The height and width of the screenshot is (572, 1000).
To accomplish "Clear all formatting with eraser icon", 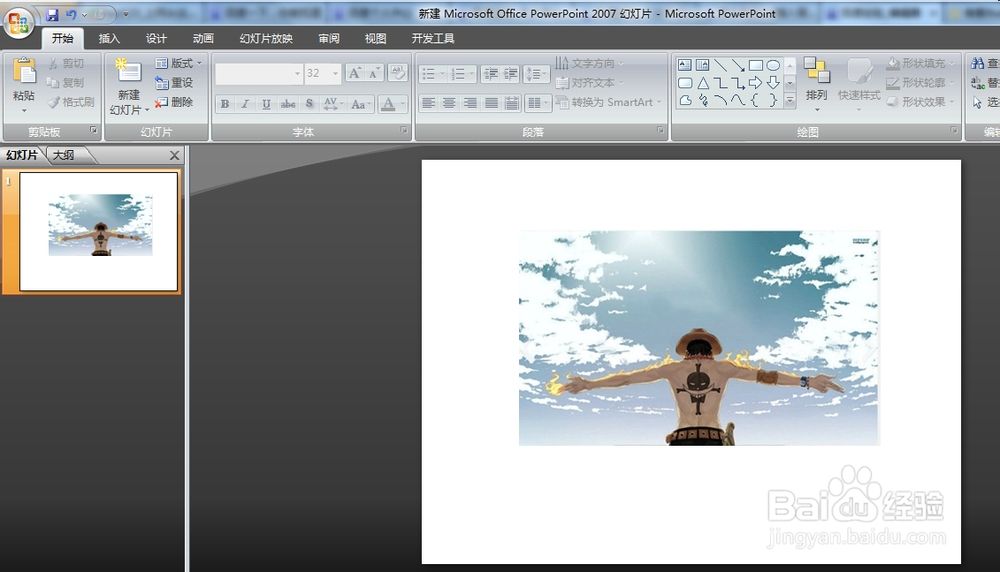I will point(397,73).
